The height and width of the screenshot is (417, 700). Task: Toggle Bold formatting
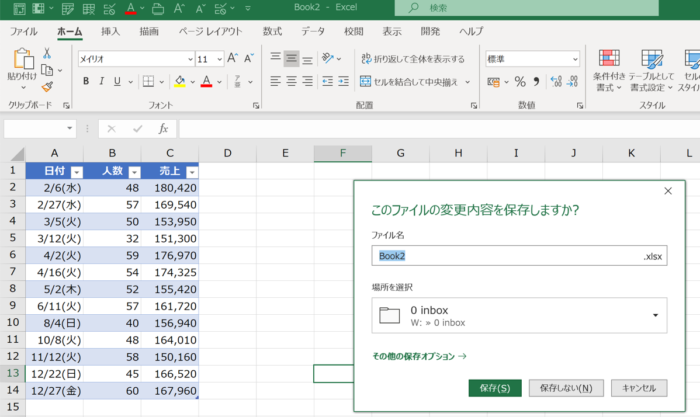click(86, 81)
